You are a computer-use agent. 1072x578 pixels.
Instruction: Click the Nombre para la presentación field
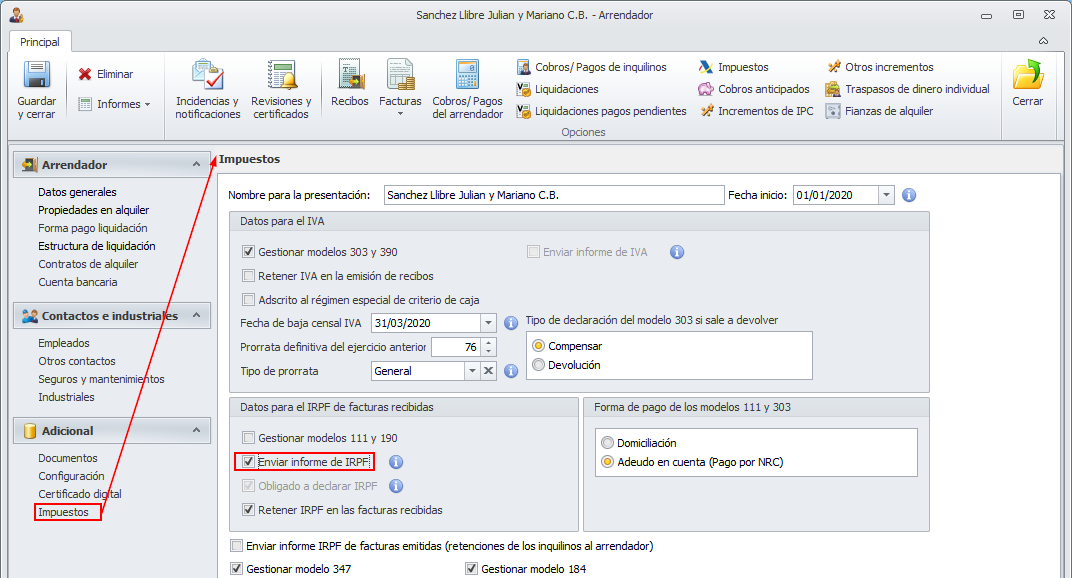(x=554, y=195)
